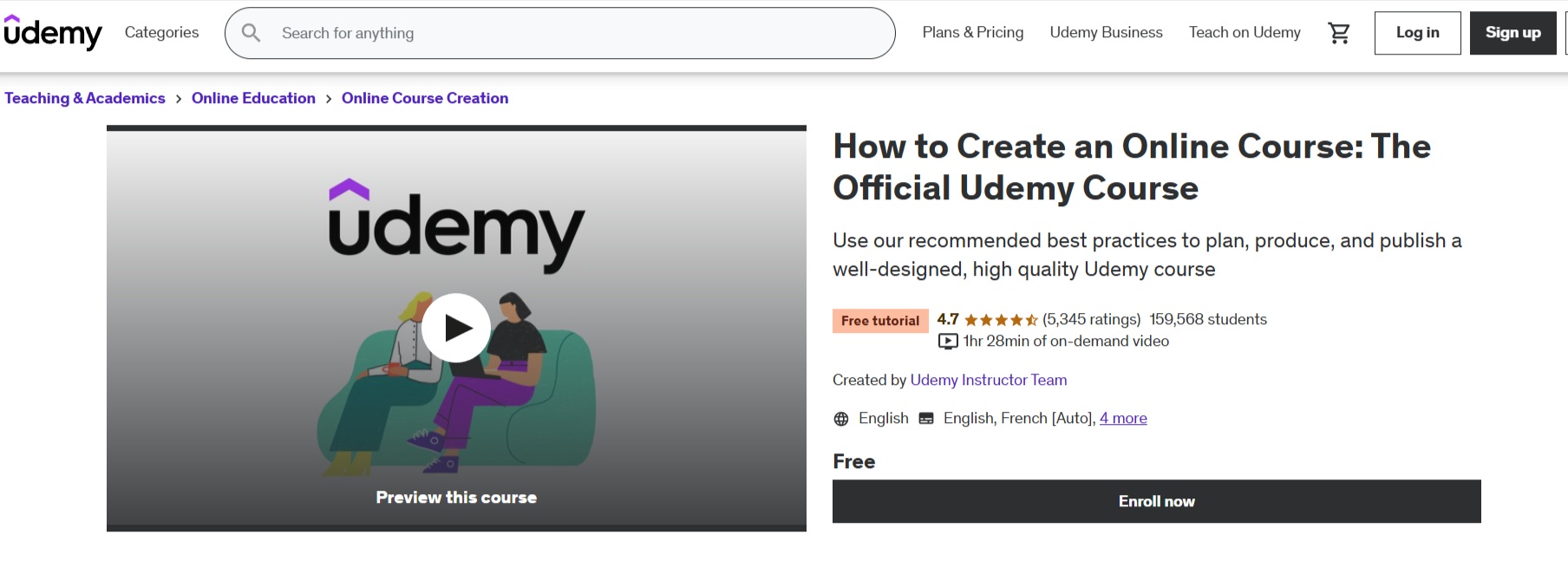Select Teach on Udemy

click(x=1245, y=32)
